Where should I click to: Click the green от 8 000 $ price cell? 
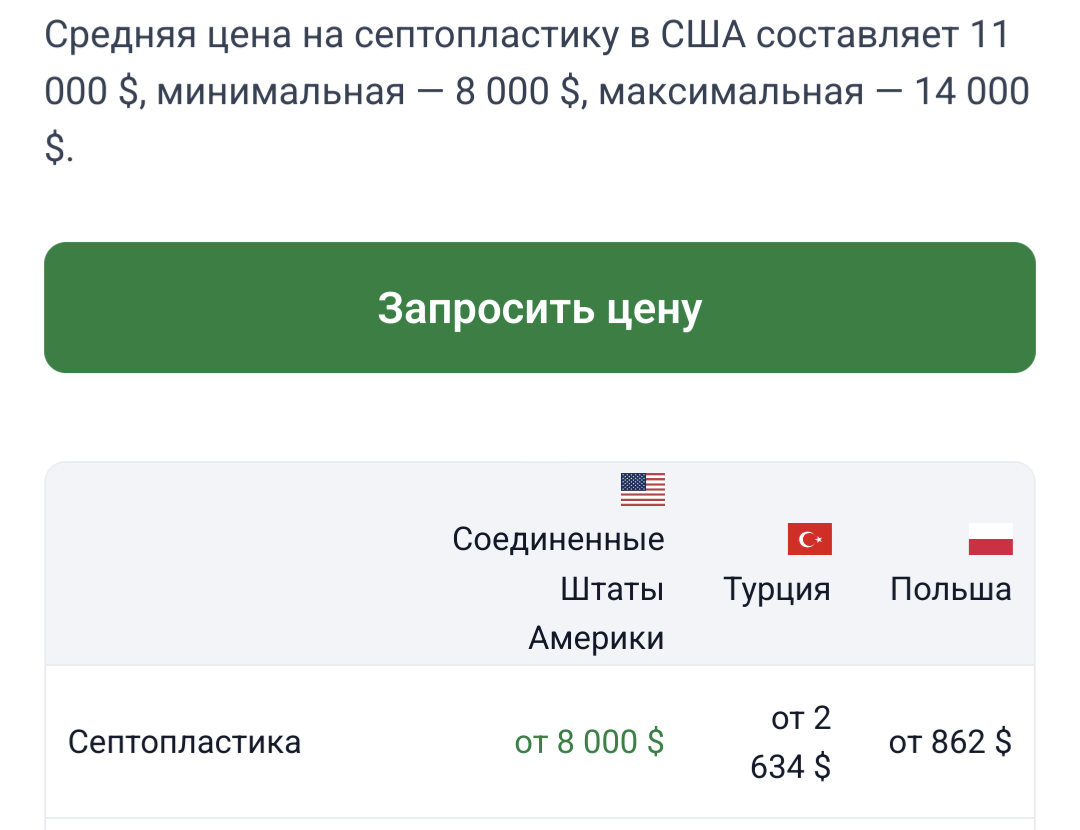point(589,742)
